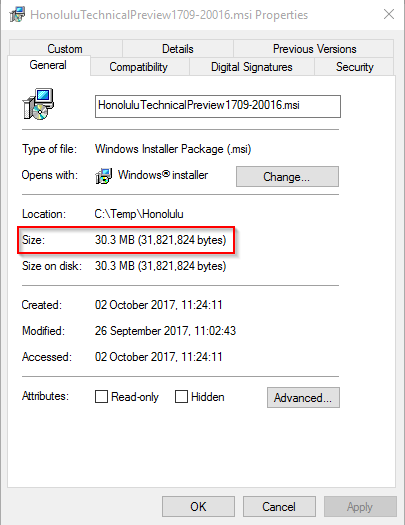Click the Size value 30.3 MB text
405x525 pixels.
coord(115,240)
